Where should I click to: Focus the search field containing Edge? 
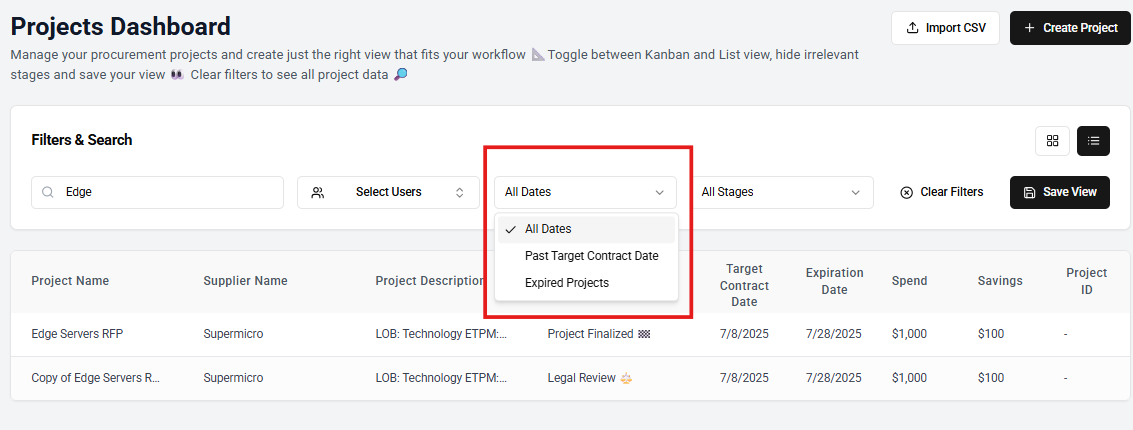pos(170,192)
